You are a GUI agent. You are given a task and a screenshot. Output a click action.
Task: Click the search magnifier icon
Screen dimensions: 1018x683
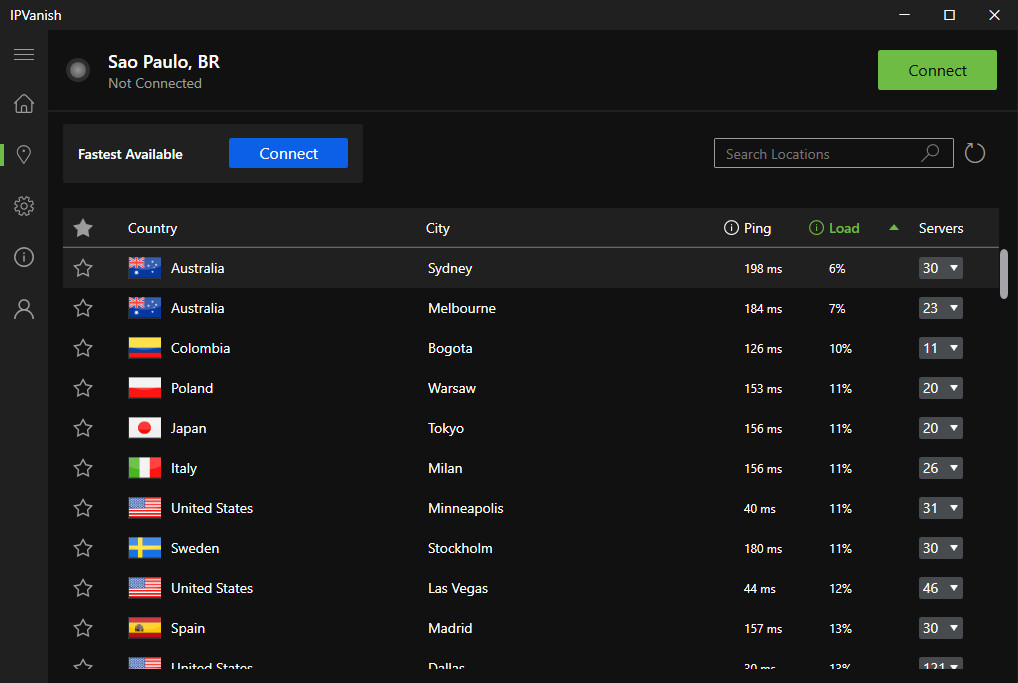(x=930, y=153)
